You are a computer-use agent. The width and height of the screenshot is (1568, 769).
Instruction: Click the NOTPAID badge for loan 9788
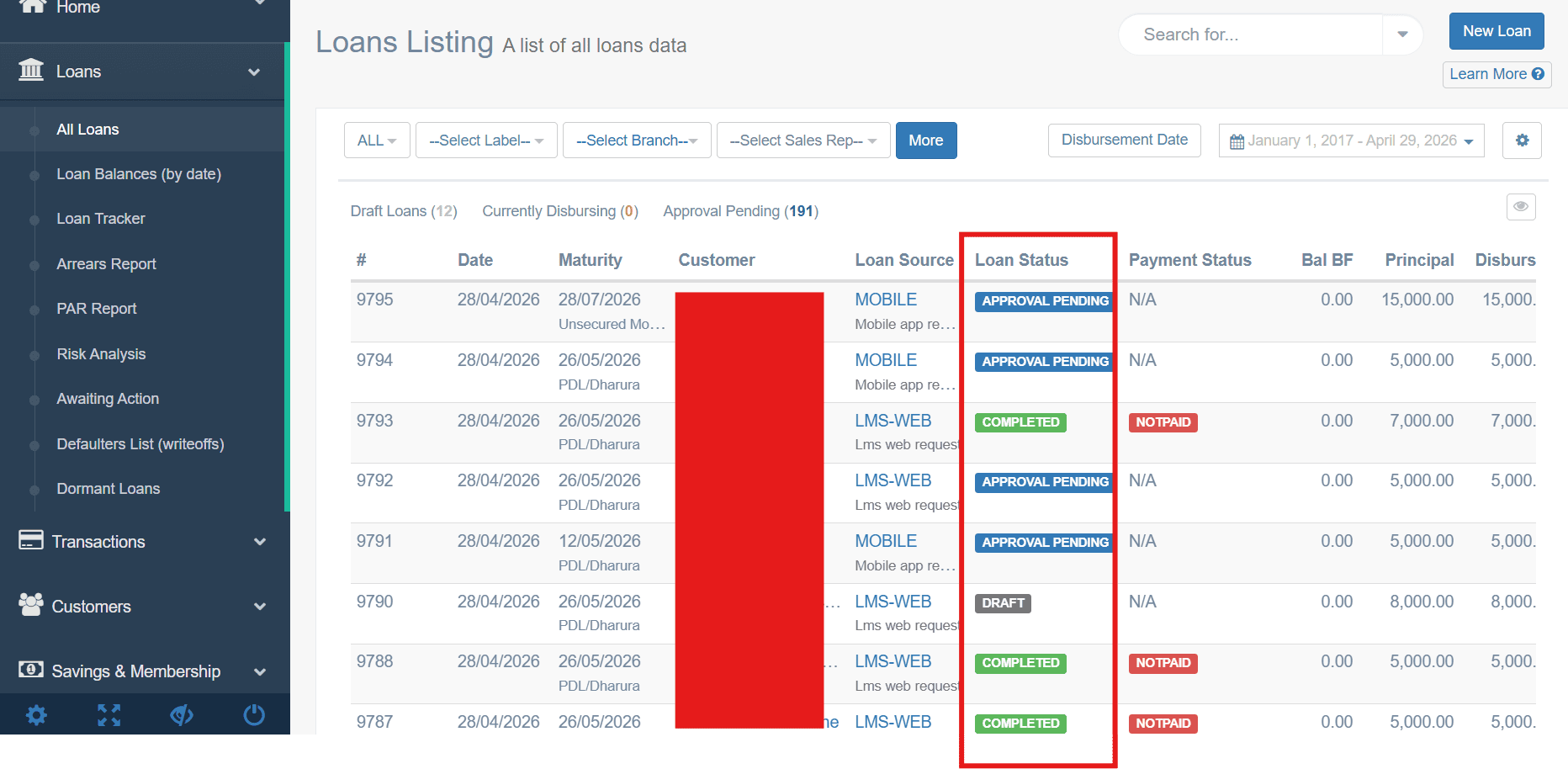point(1163,663)
